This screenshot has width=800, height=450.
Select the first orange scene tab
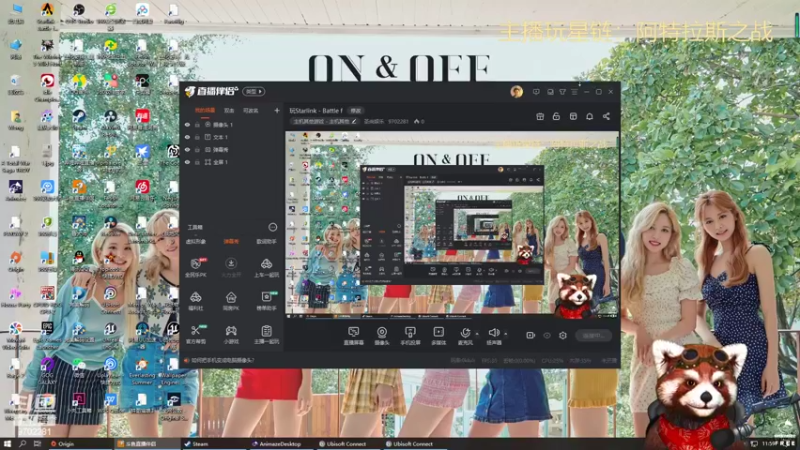tap(205, 110)
